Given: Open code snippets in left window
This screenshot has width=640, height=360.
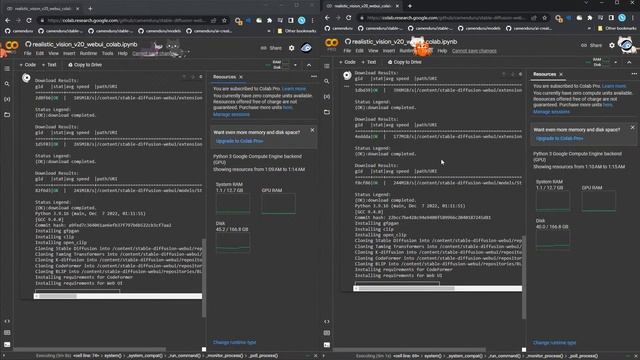Looking at the screenshot, I should pos(7,321).
